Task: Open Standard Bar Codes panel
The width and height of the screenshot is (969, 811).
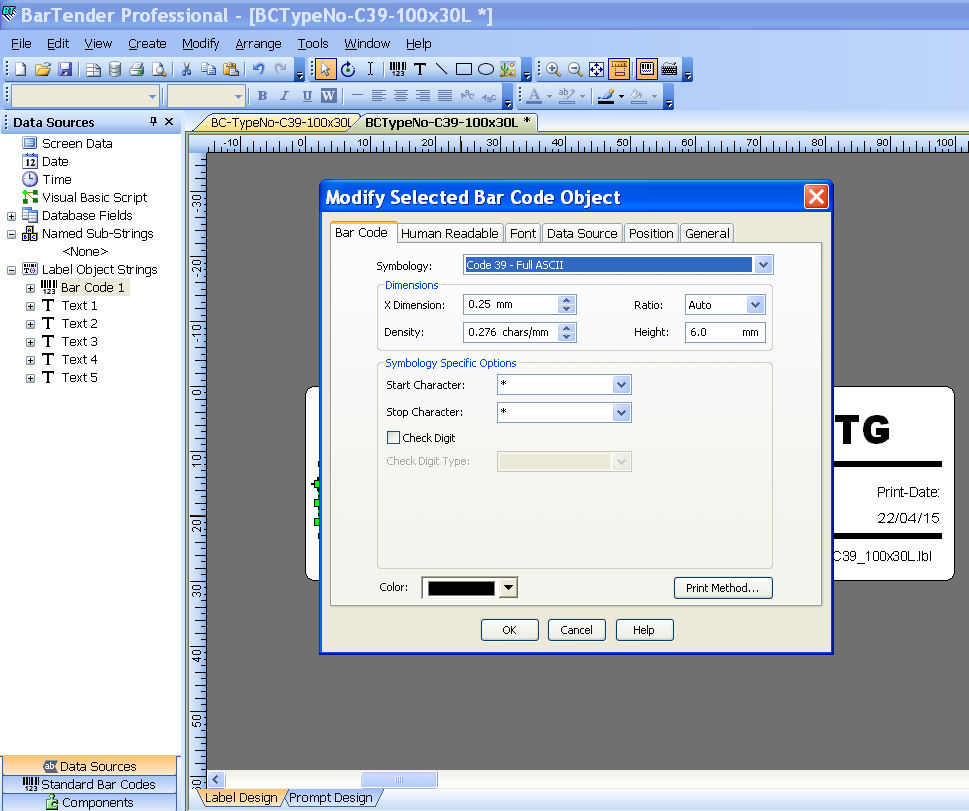Action: pyautogui.click(x=90, y=784)
